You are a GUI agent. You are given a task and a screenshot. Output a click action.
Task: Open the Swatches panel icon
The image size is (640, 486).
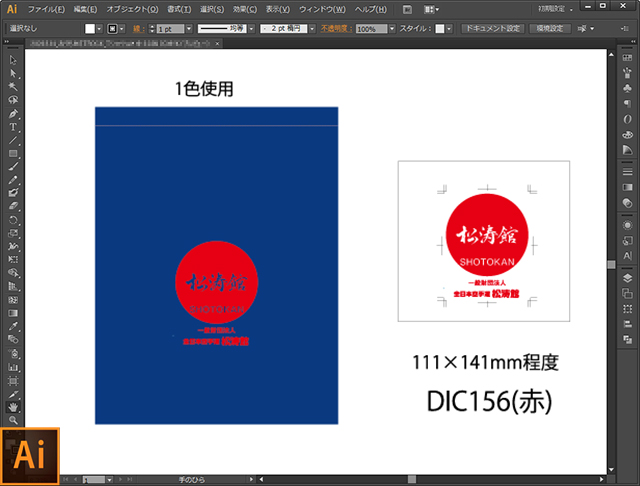pyautogui.click(x=627, y=58)
